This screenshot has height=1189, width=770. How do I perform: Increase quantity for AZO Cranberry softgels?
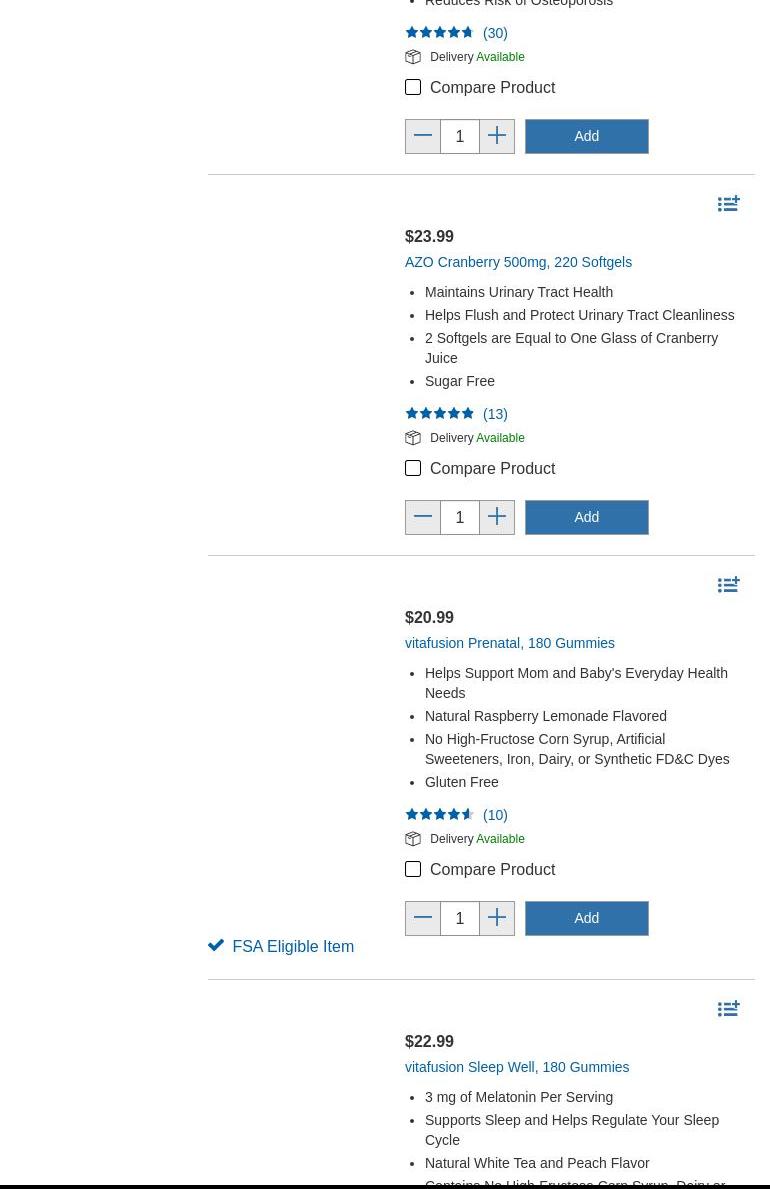point(497,517)
